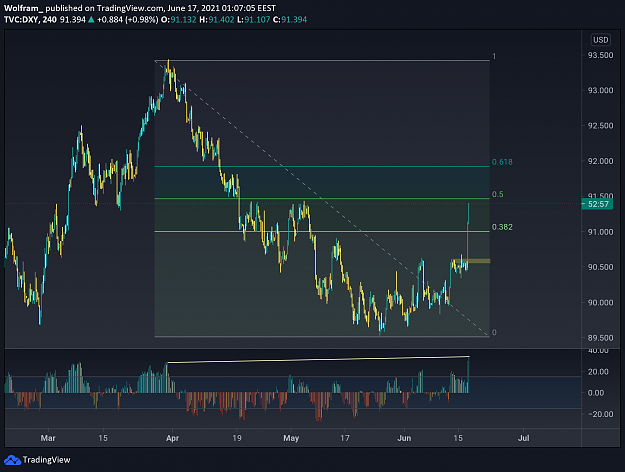
Task: Select the 0.382 Fibonacci level label
Action: (502, 227)
